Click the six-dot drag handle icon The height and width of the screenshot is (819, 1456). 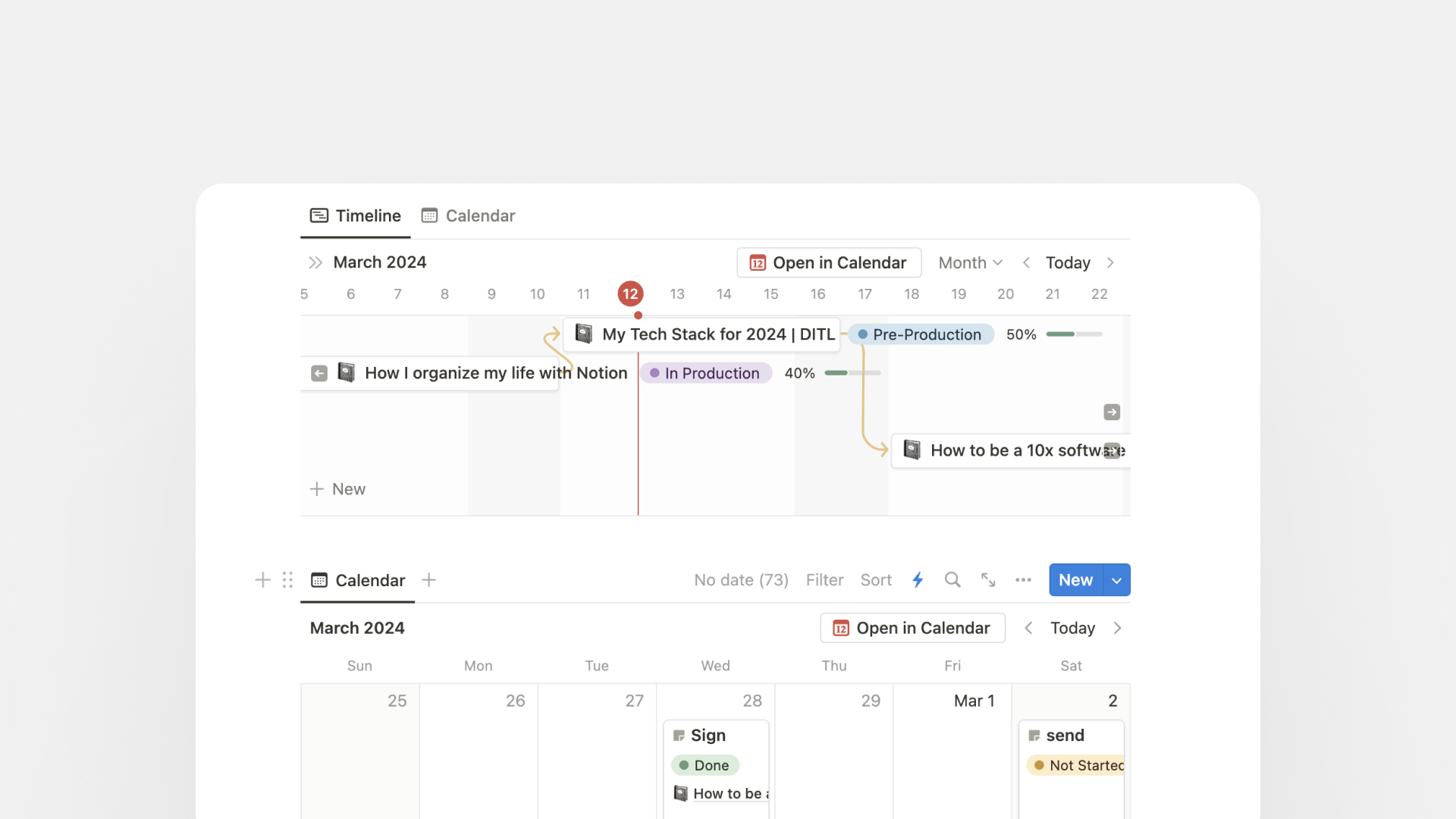(x=287, y=580)
